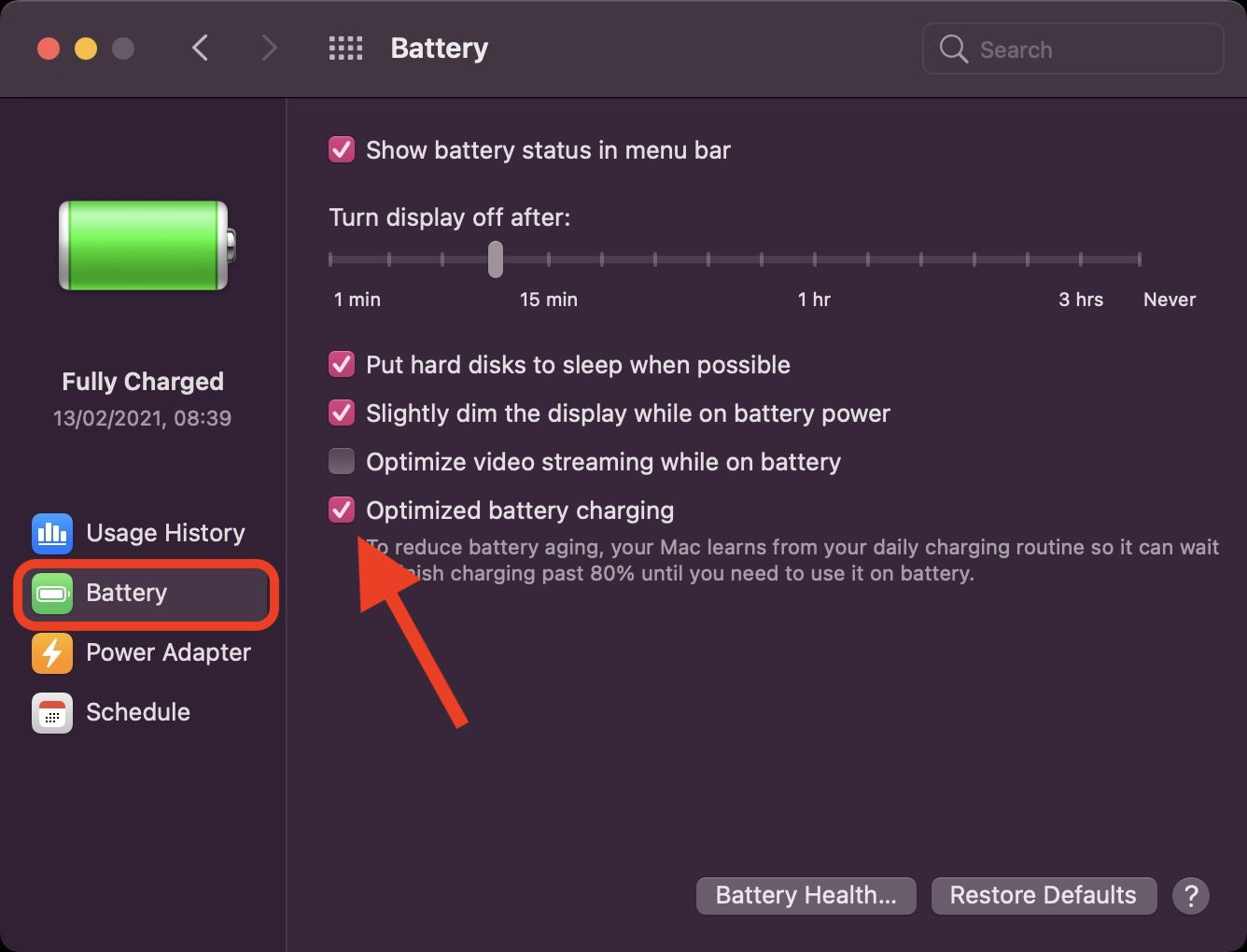This screenshot has height=952, width=1247.
Task: Click the green battery status image
Action: pos(143,245)
